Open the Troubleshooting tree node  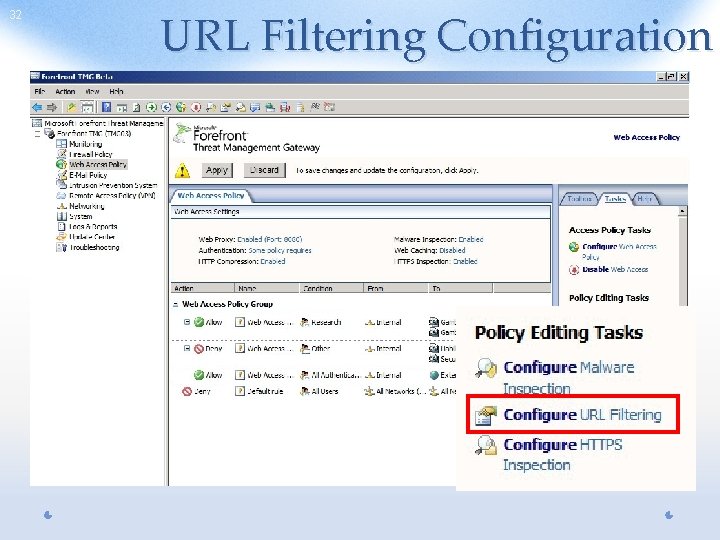(x=94, y=247)
